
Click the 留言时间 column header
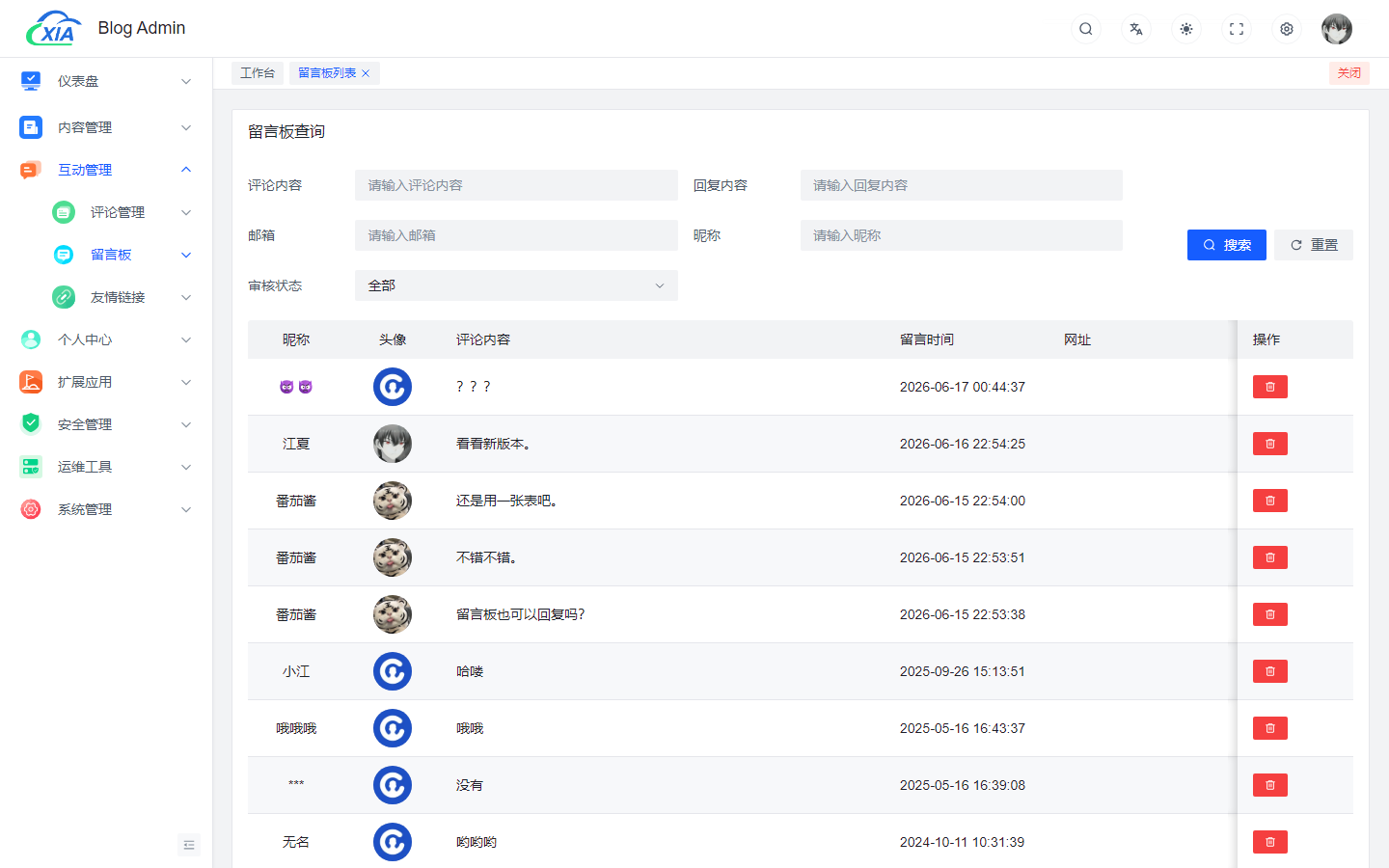pos(927,339)
